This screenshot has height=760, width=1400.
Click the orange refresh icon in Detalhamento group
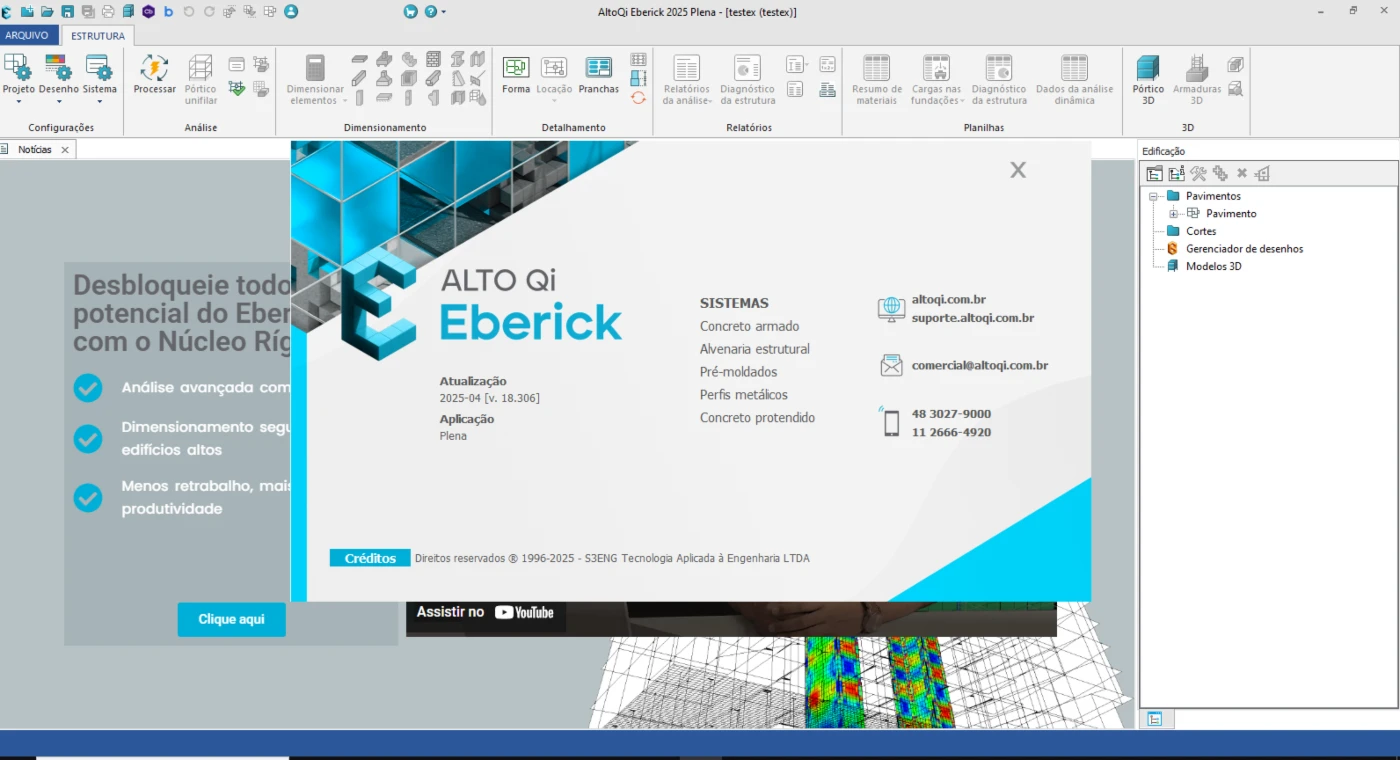(638, 97)
